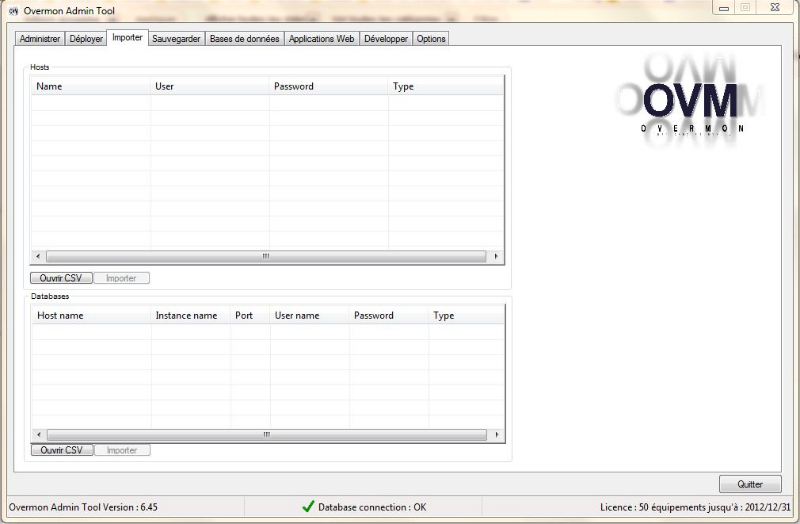
Task: Sort Hosts table by Name column
Action: coord(91,86)
